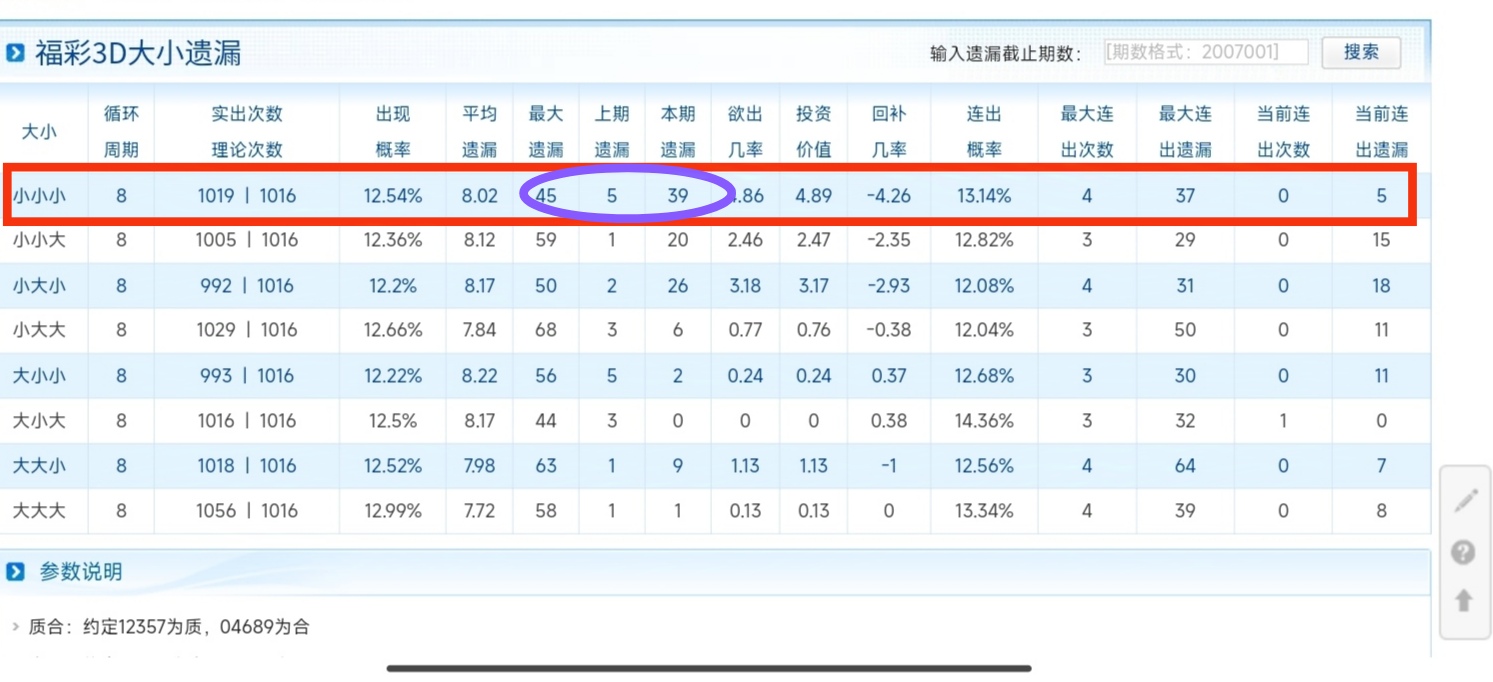
Task: Click the 7.72 average miss value
Action: (x=480, y=511)
